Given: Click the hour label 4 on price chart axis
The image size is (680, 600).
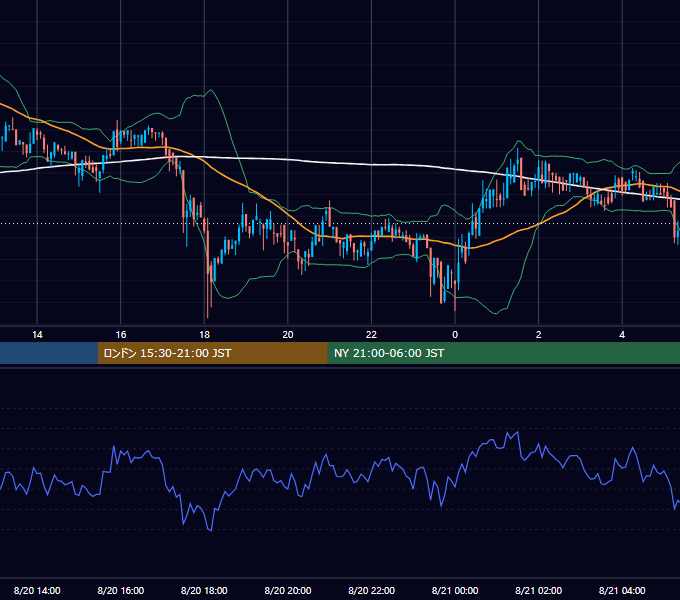Looking at the screenshot, I should click(x=622, y=335).
